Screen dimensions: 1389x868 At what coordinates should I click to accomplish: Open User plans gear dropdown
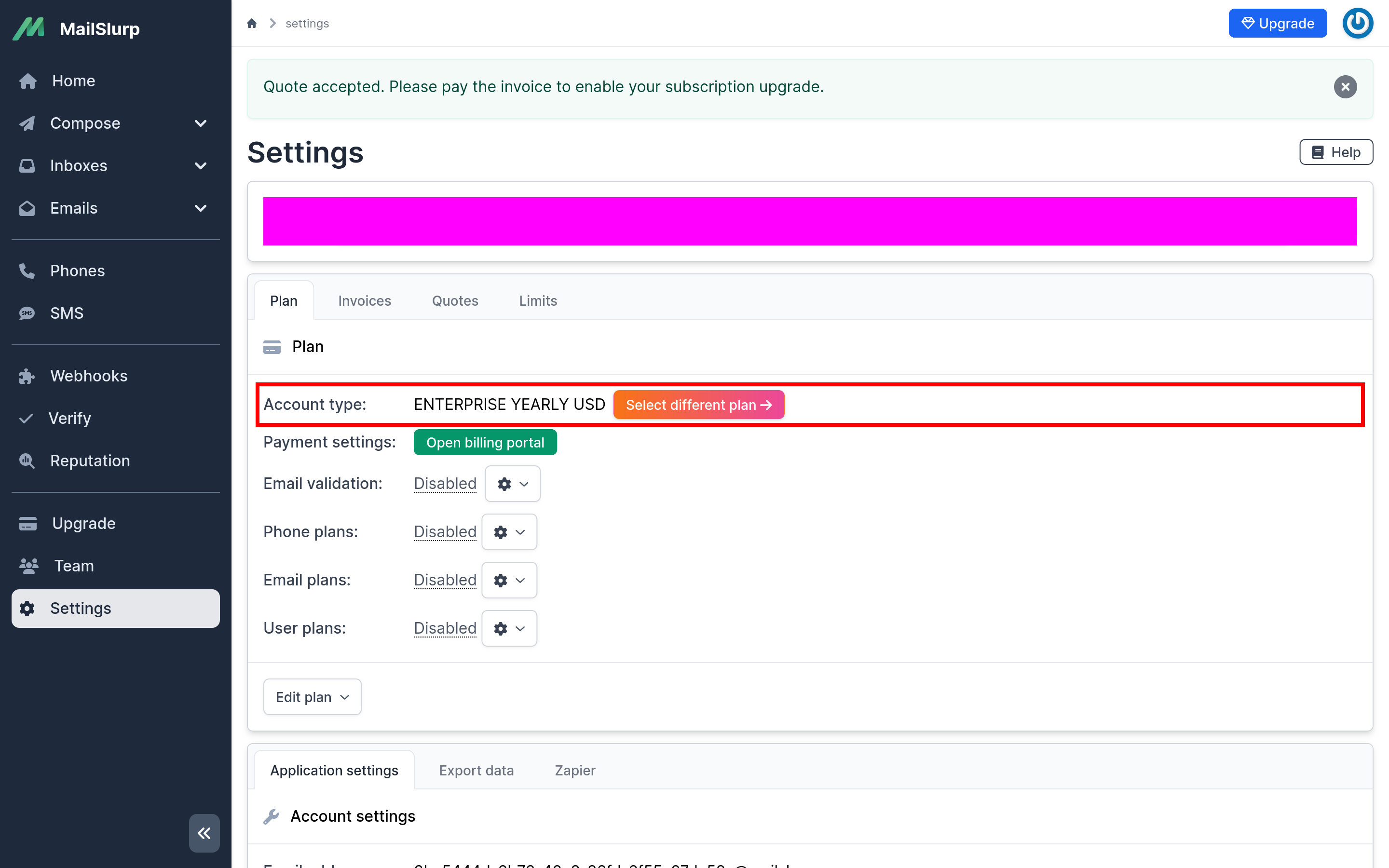tap(509, 629)
